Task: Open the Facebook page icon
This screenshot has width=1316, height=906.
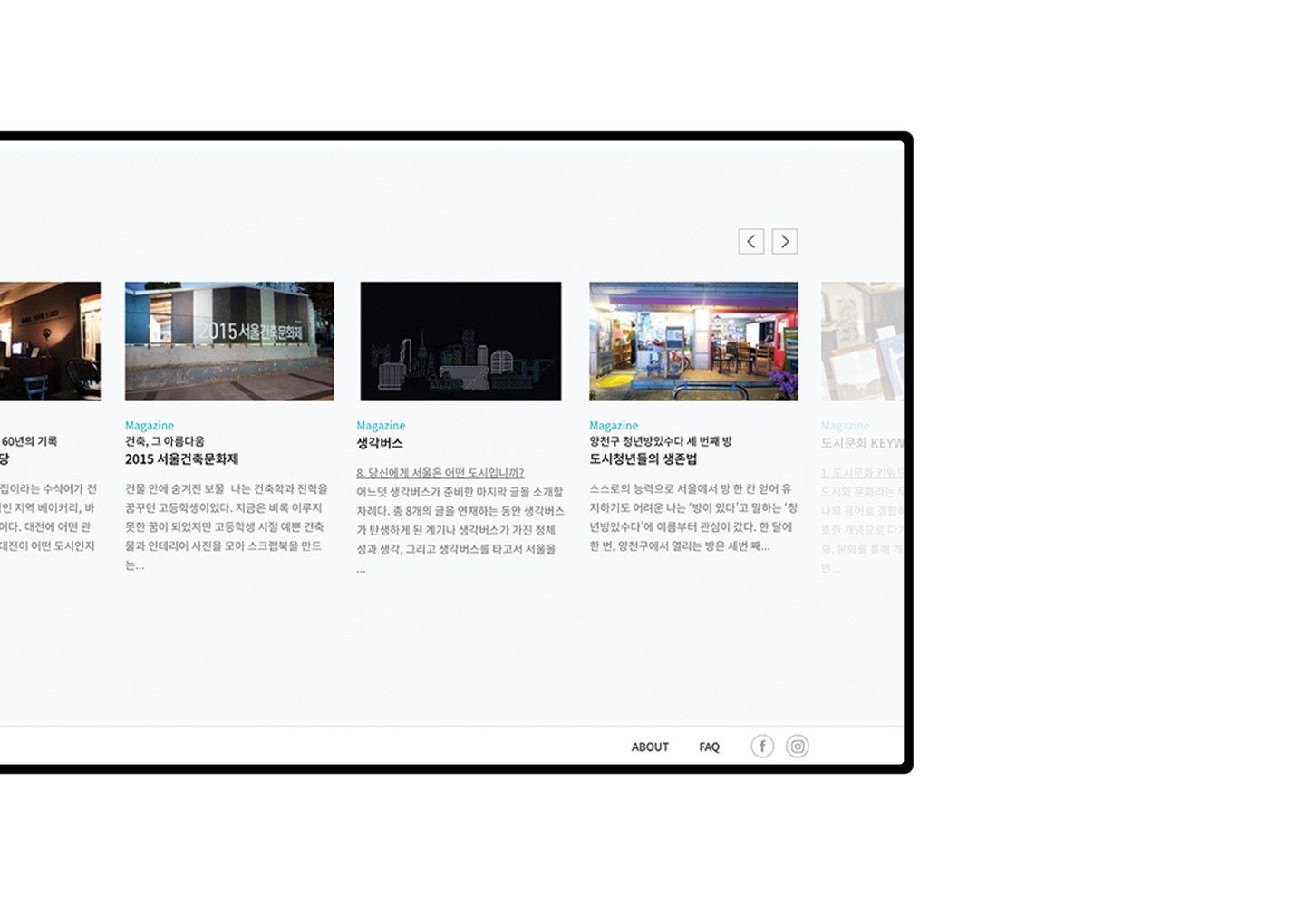Action: click(762, 746)
